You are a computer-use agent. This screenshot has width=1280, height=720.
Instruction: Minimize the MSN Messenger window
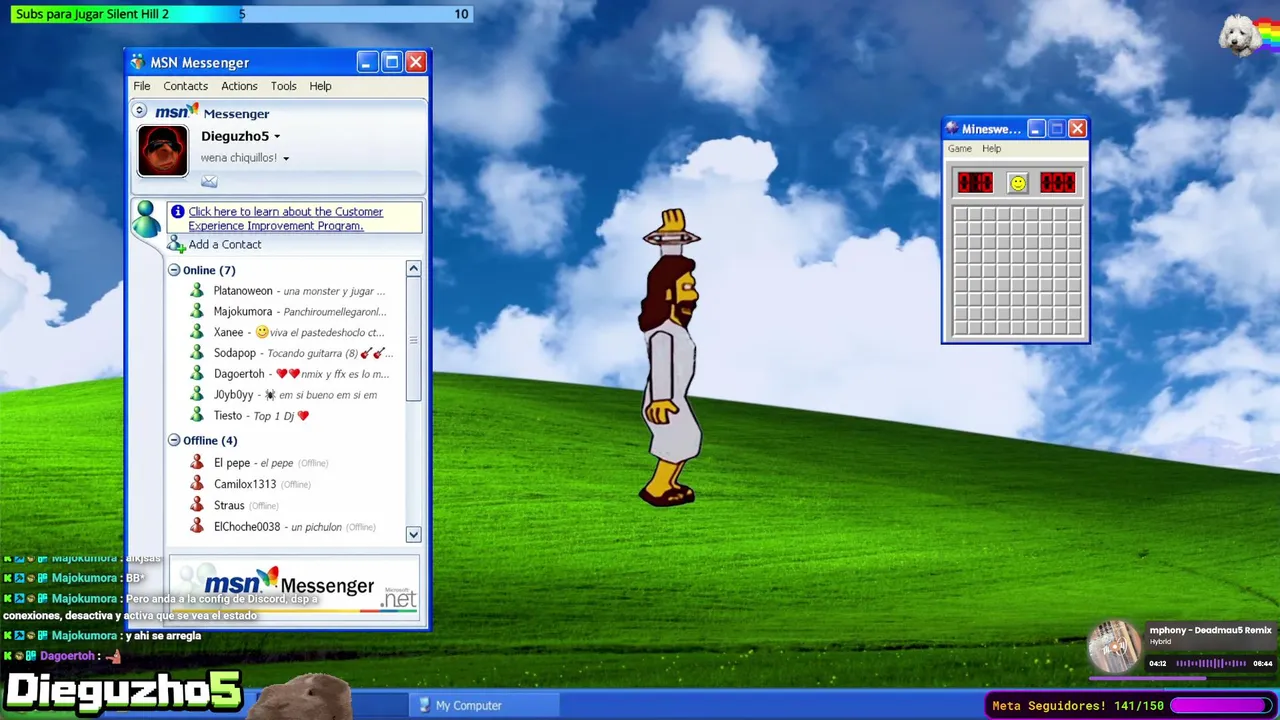(367, 63)
